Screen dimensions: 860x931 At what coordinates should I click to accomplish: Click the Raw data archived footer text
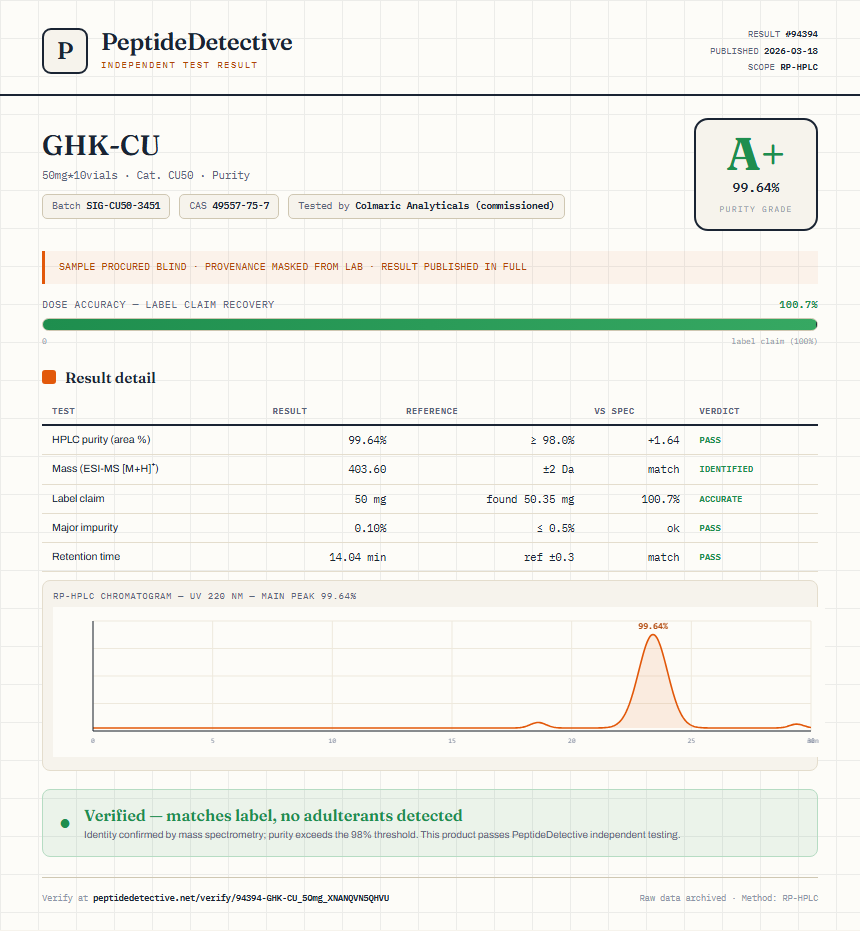click(729, 898)
